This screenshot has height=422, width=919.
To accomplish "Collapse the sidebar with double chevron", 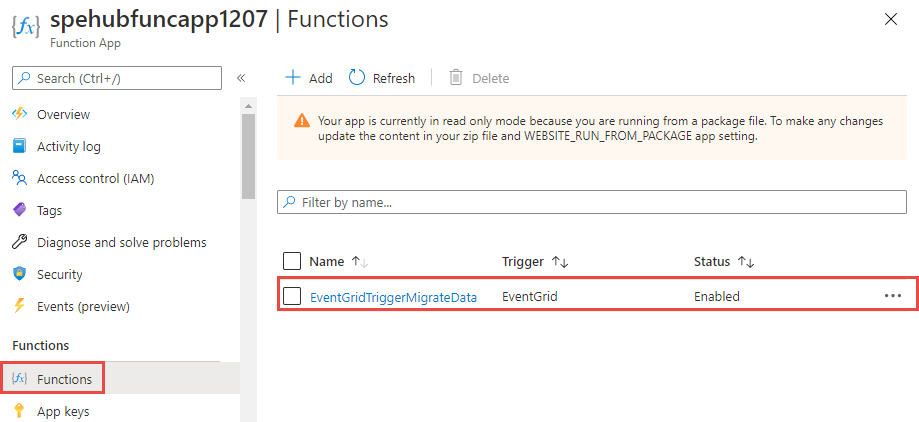I will [x=241, y=78].
